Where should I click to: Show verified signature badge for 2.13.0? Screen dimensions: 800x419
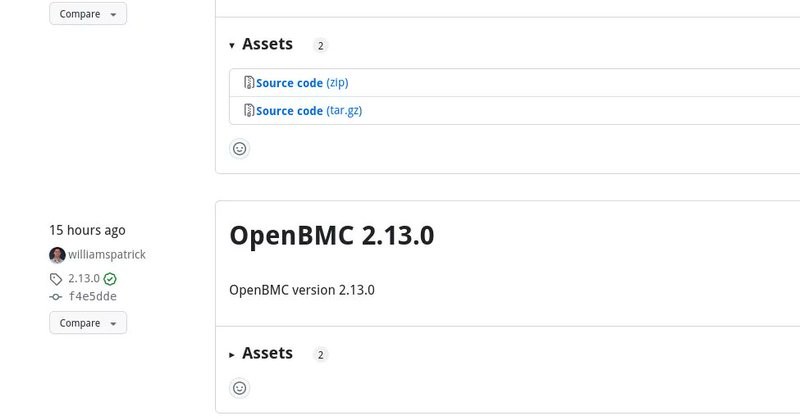point(110,279)
